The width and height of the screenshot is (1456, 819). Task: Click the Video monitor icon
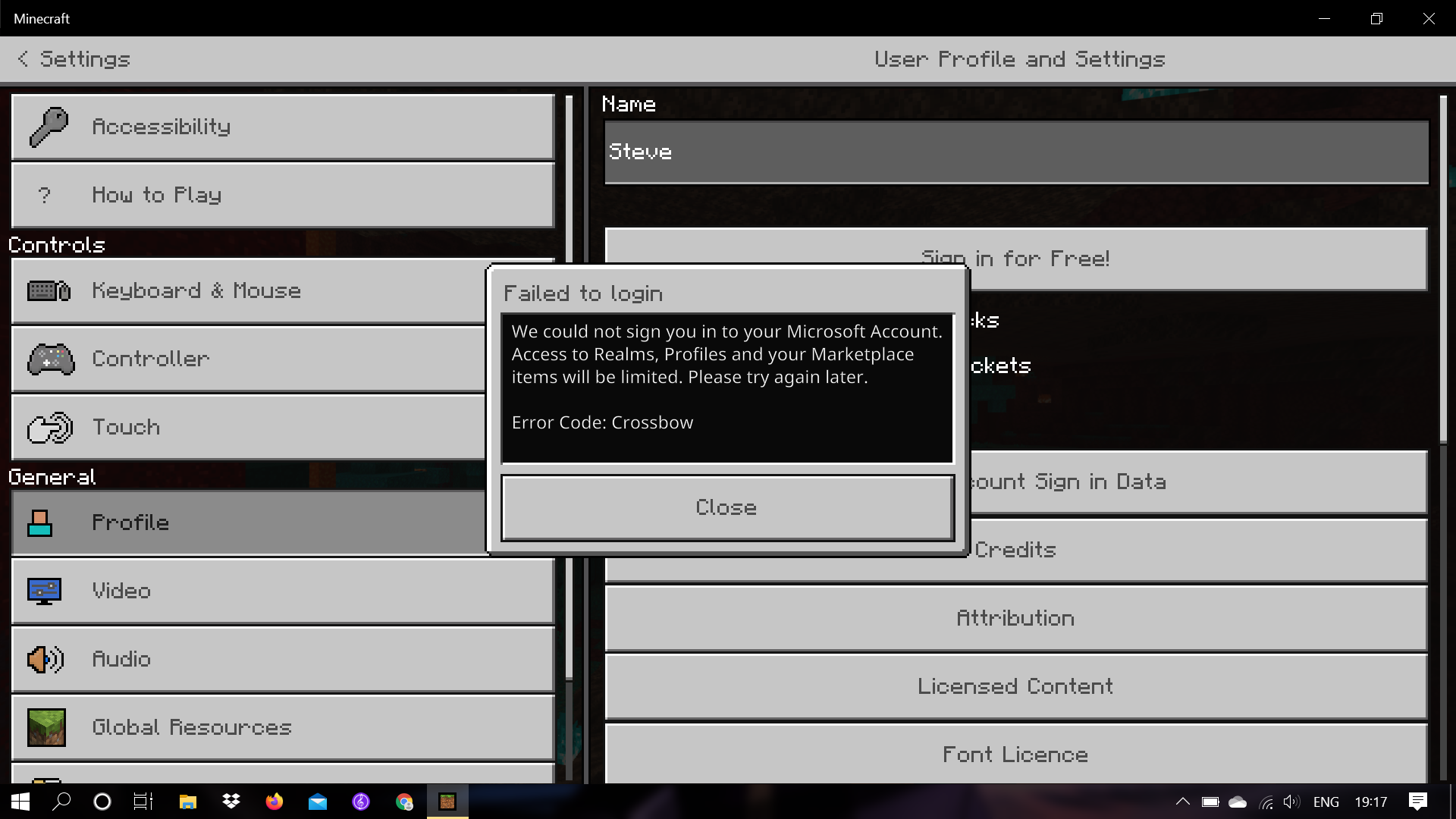point(44,591)
